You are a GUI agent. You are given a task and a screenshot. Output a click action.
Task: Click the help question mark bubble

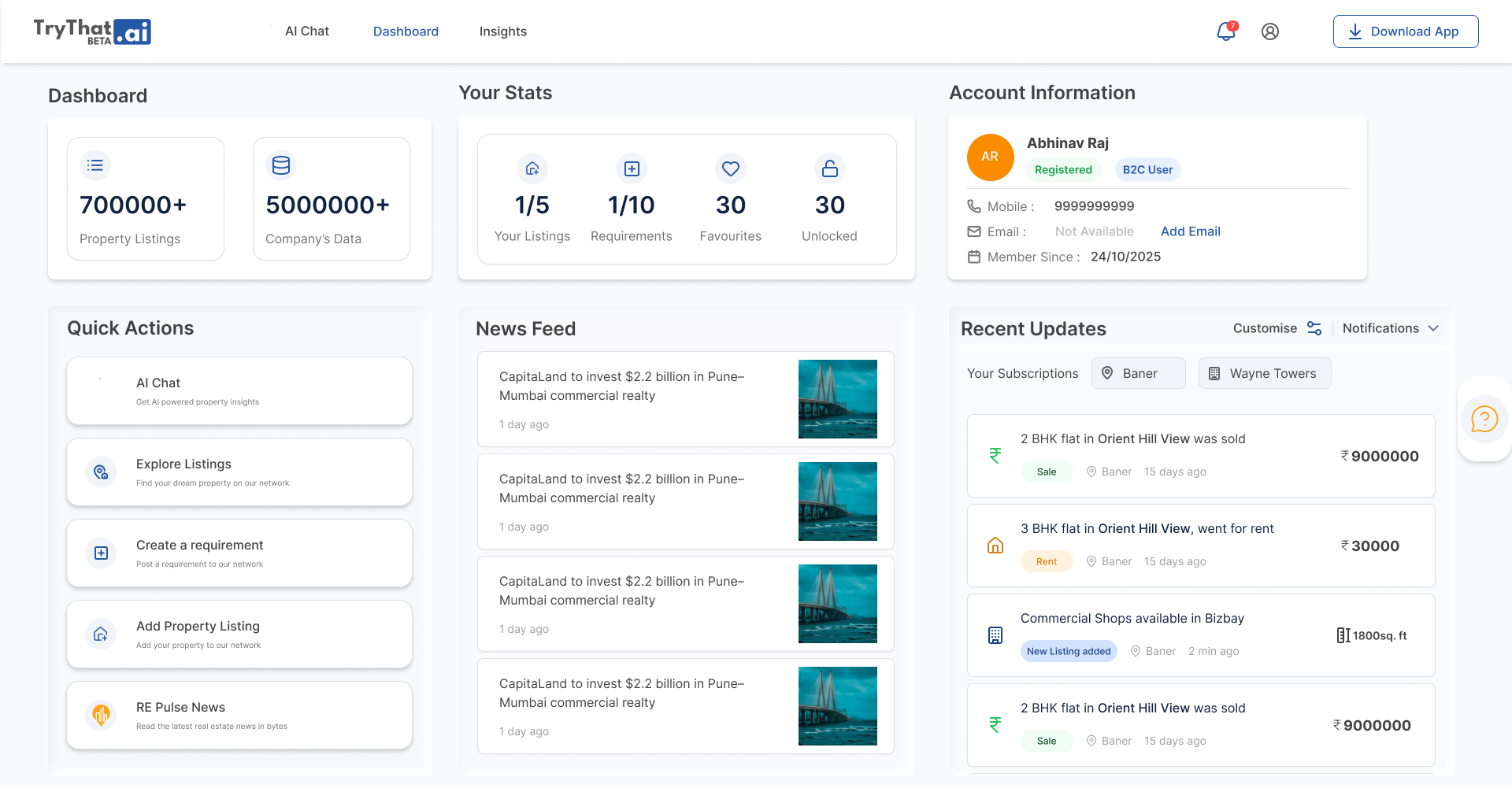(x=1484, y=419)
